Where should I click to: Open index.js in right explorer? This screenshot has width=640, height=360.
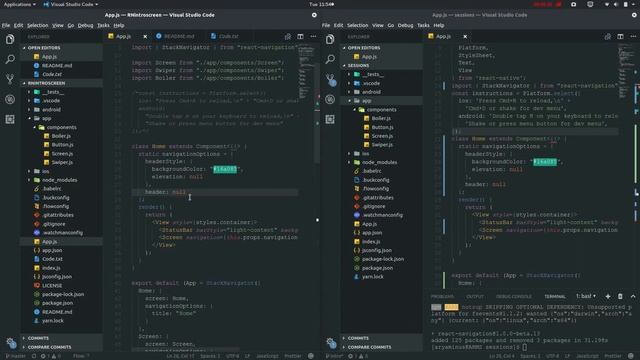click(x=371, y=242)
